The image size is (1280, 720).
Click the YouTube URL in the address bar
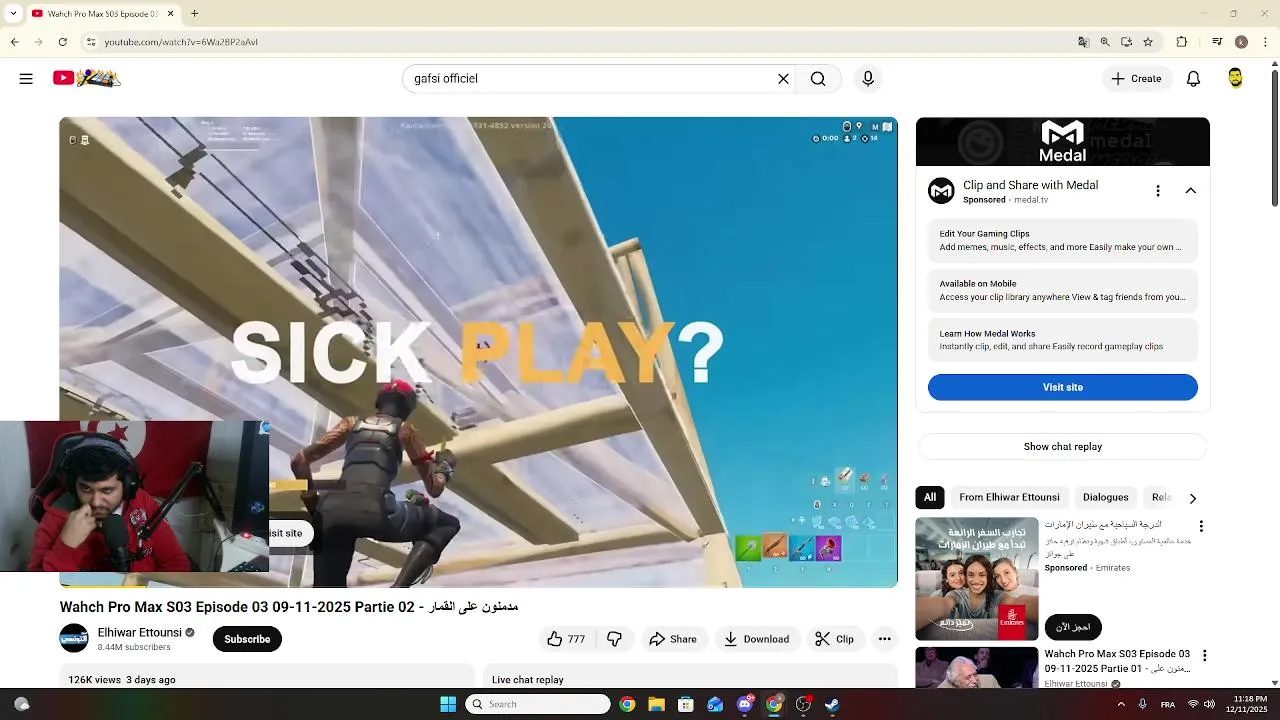click(x=181, y=42)
